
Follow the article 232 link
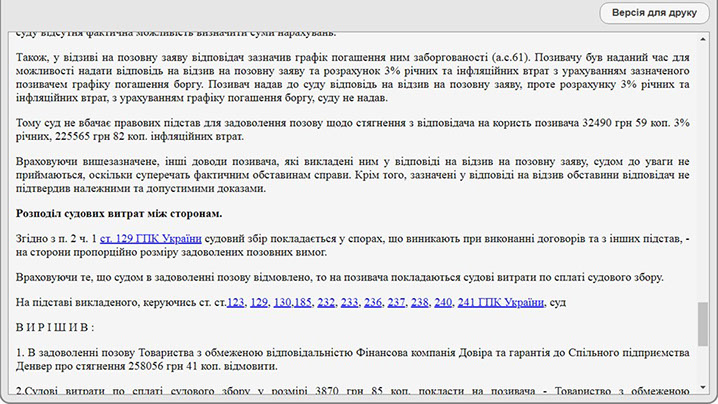point(326,302)
